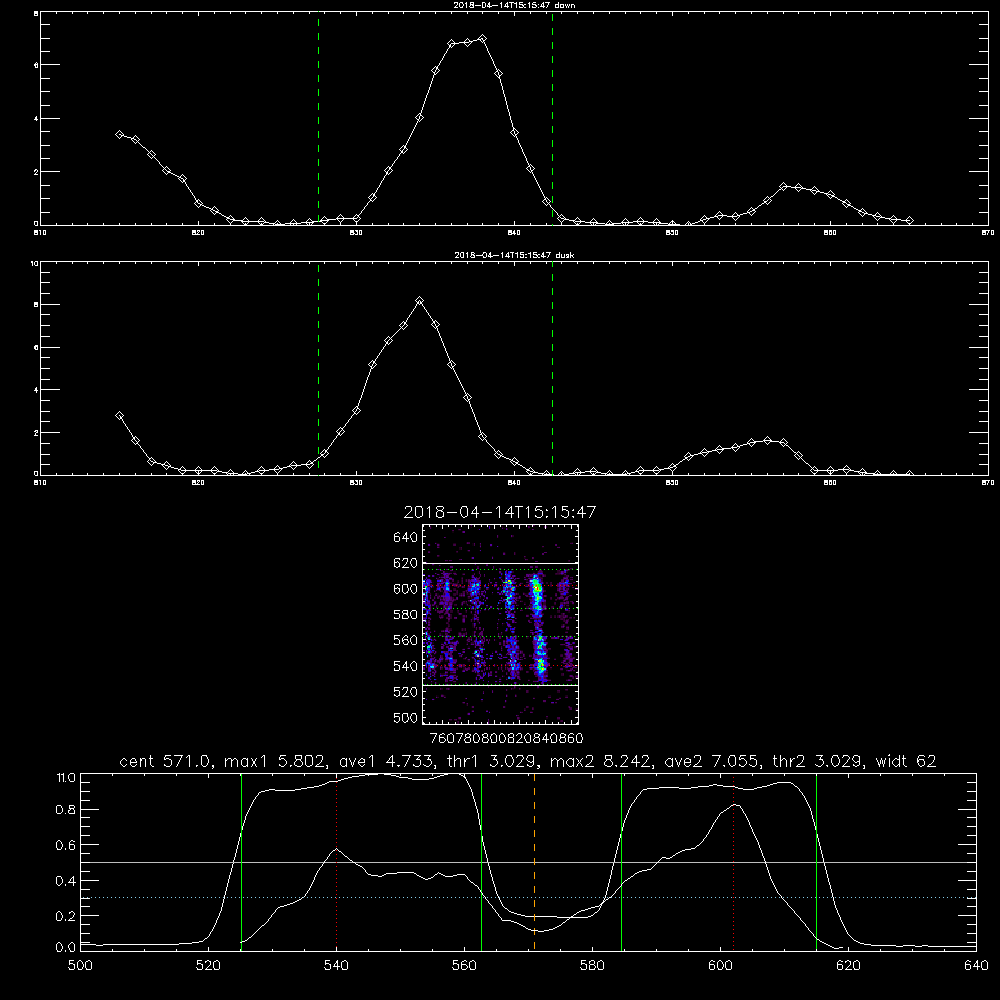
Task: Click the dusk plot title text
Action: click(514, 255)
